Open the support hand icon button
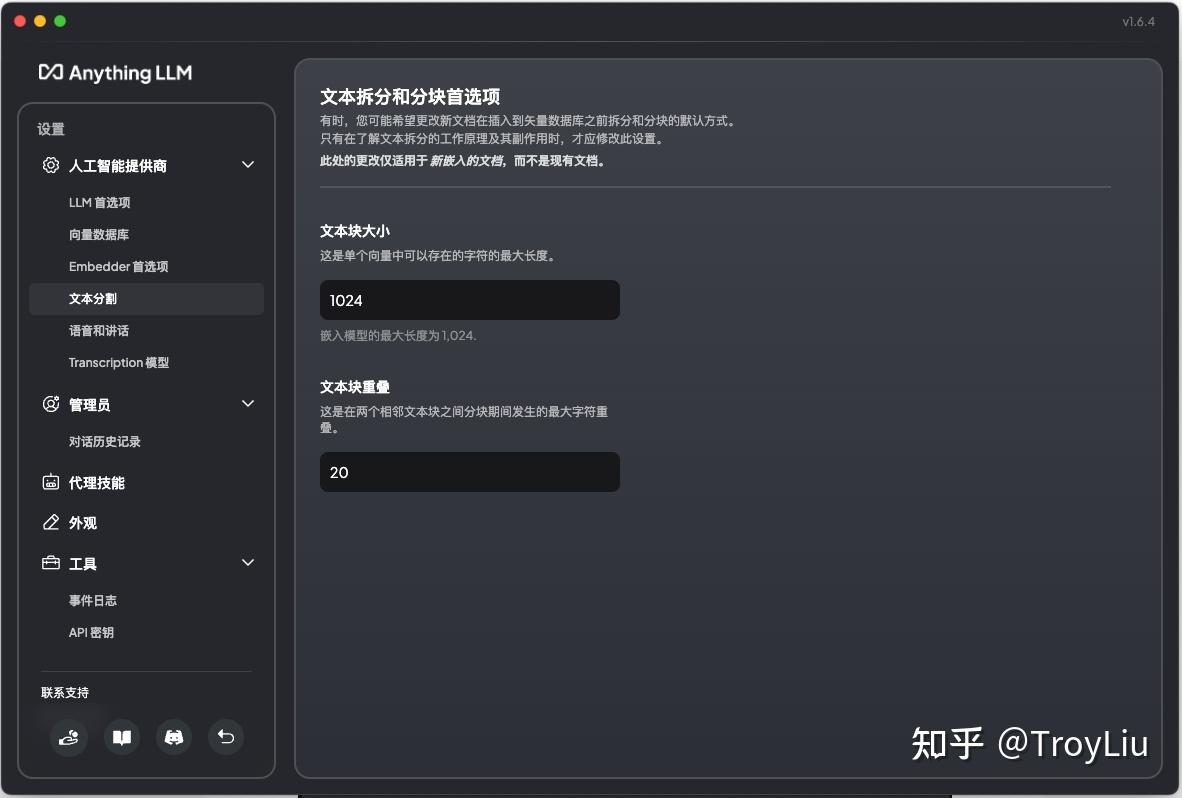The height and width of the screenshot is (798, 1182). [x=69, y=737]
